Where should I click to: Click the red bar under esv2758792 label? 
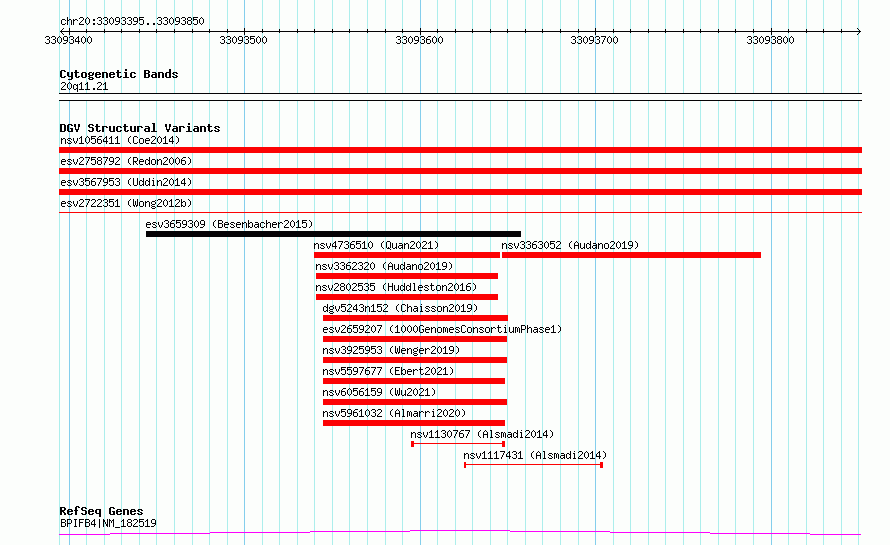460,171
